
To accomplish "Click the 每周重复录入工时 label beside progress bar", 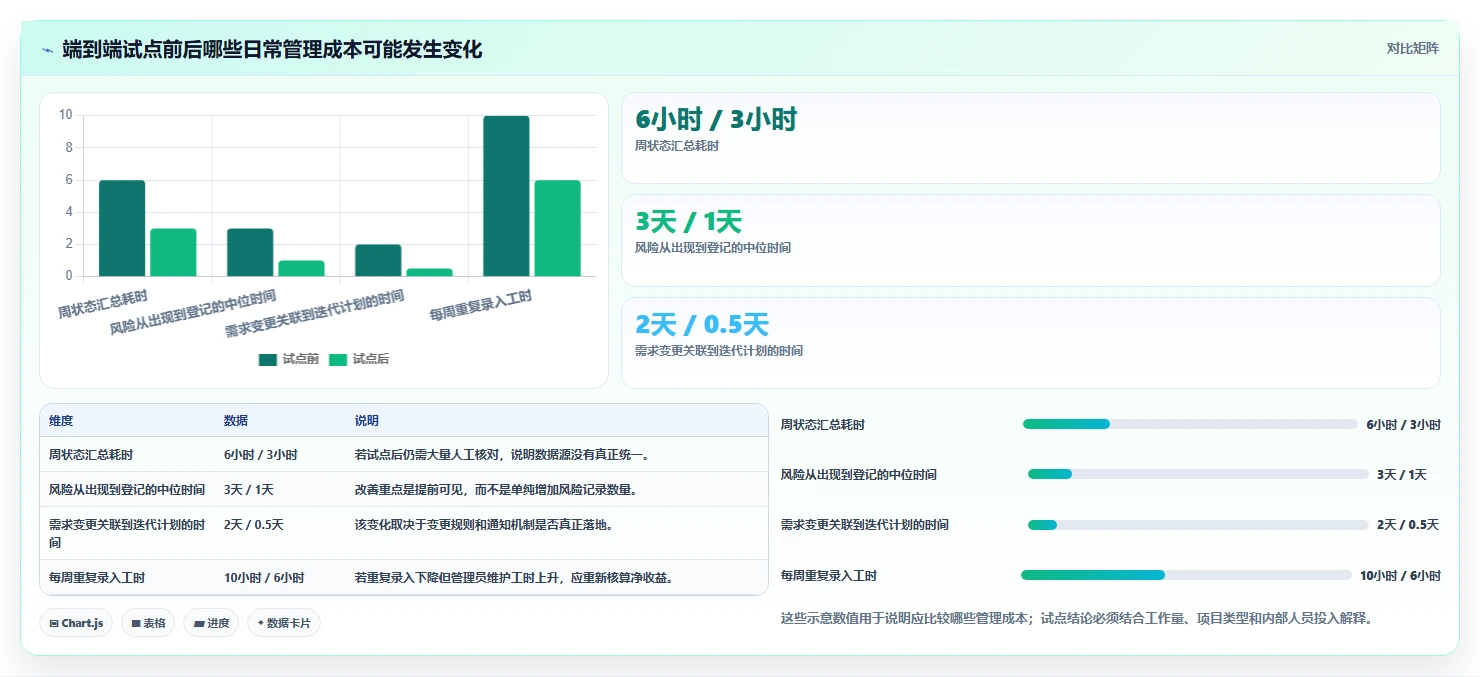I will pos(829,576).
